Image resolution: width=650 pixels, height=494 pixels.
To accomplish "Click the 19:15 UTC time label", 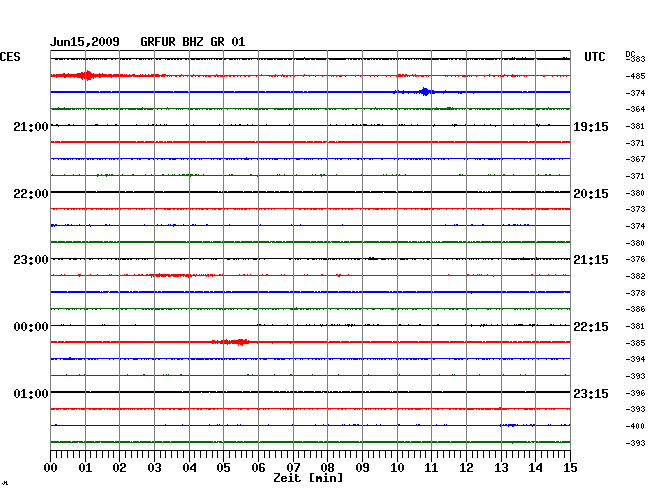I will [x=591, y=126].
